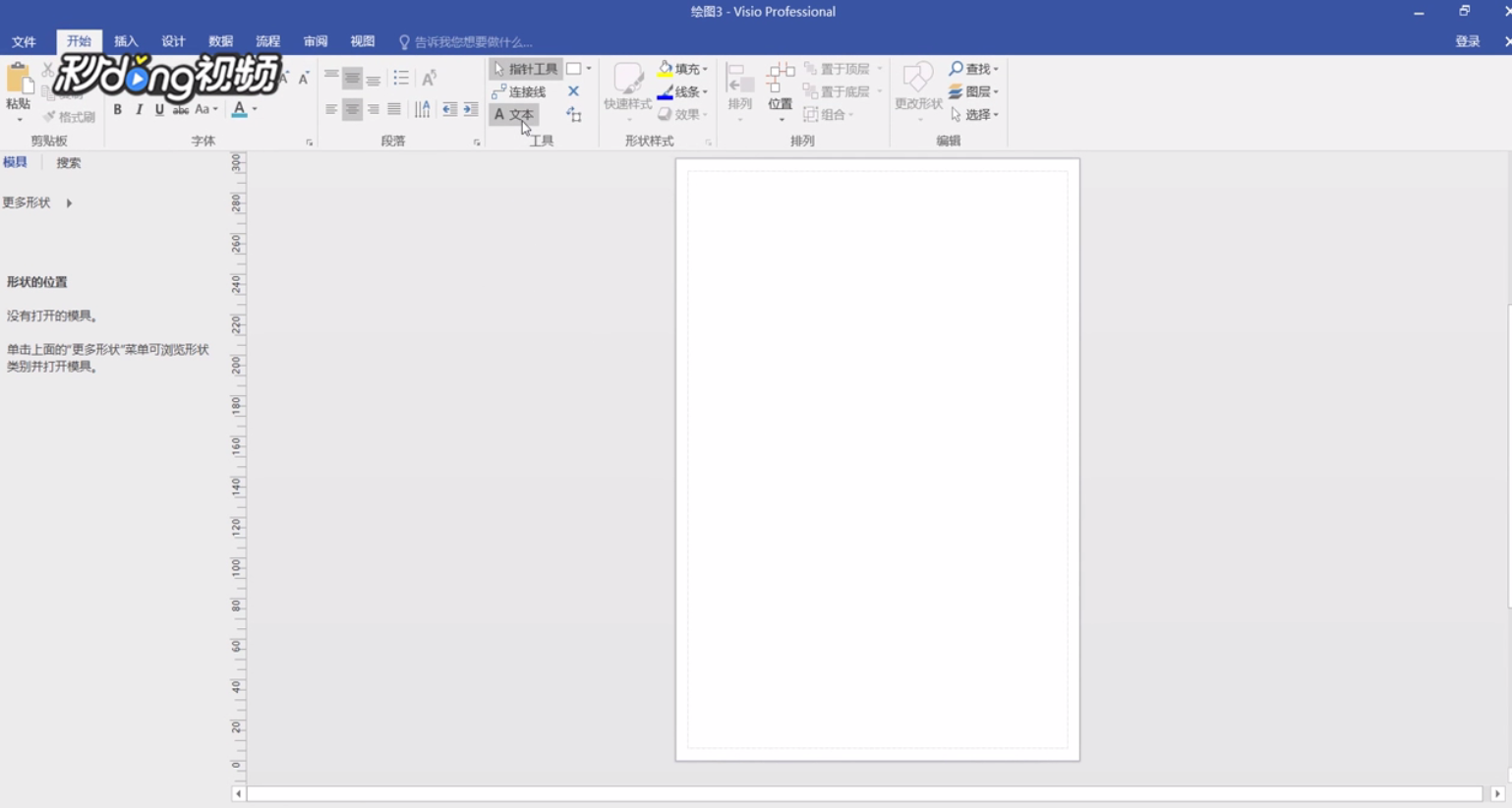This screenshot has height=808, width=1512.
Task: Select the Rectangle shape drawing tool
Action: pos(573,69)
